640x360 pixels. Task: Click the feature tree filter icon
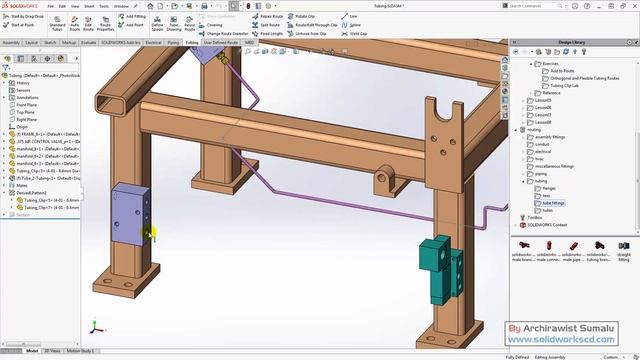[6, 68]
